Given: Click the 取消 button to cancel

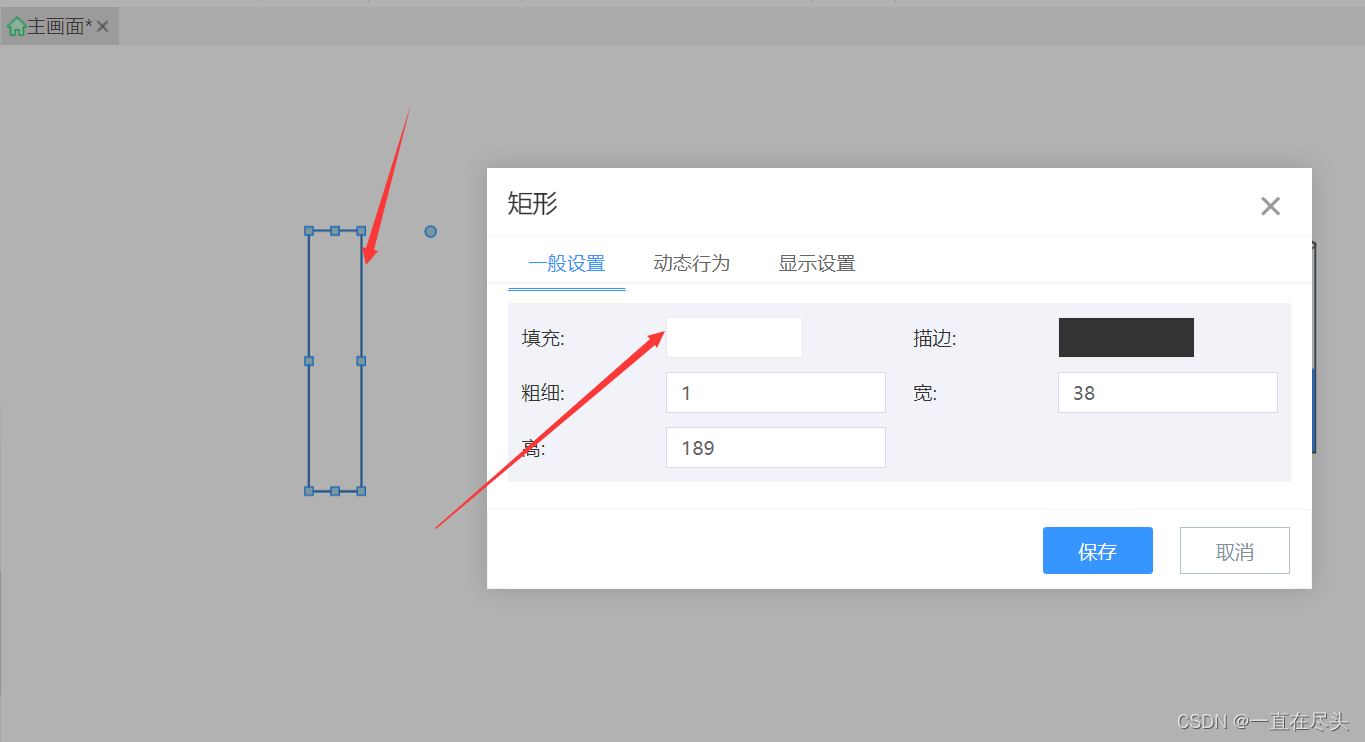Looking at the screenshot, I should [x=1234, y=550].
